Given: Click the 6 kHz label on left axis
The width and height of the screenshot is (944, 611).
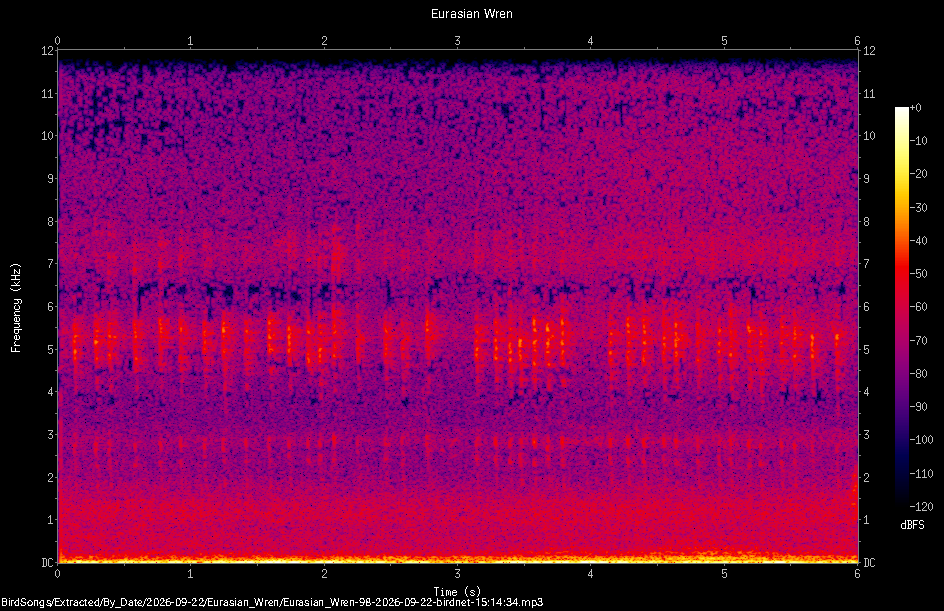Looking at the screenshot, I should click(50, 306).
